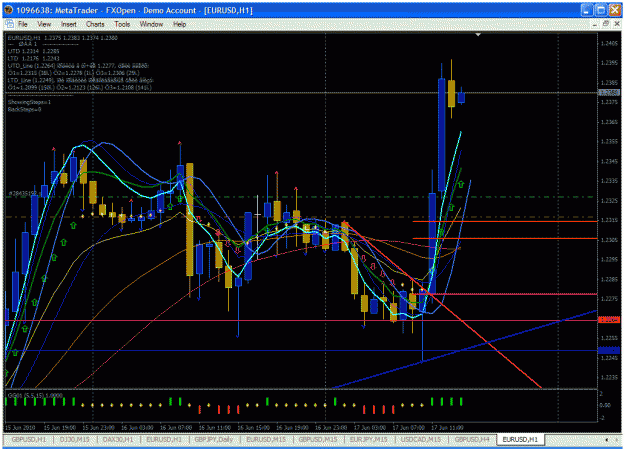Open the Window menu
625x449 pixels.
(x=151, y=24)
